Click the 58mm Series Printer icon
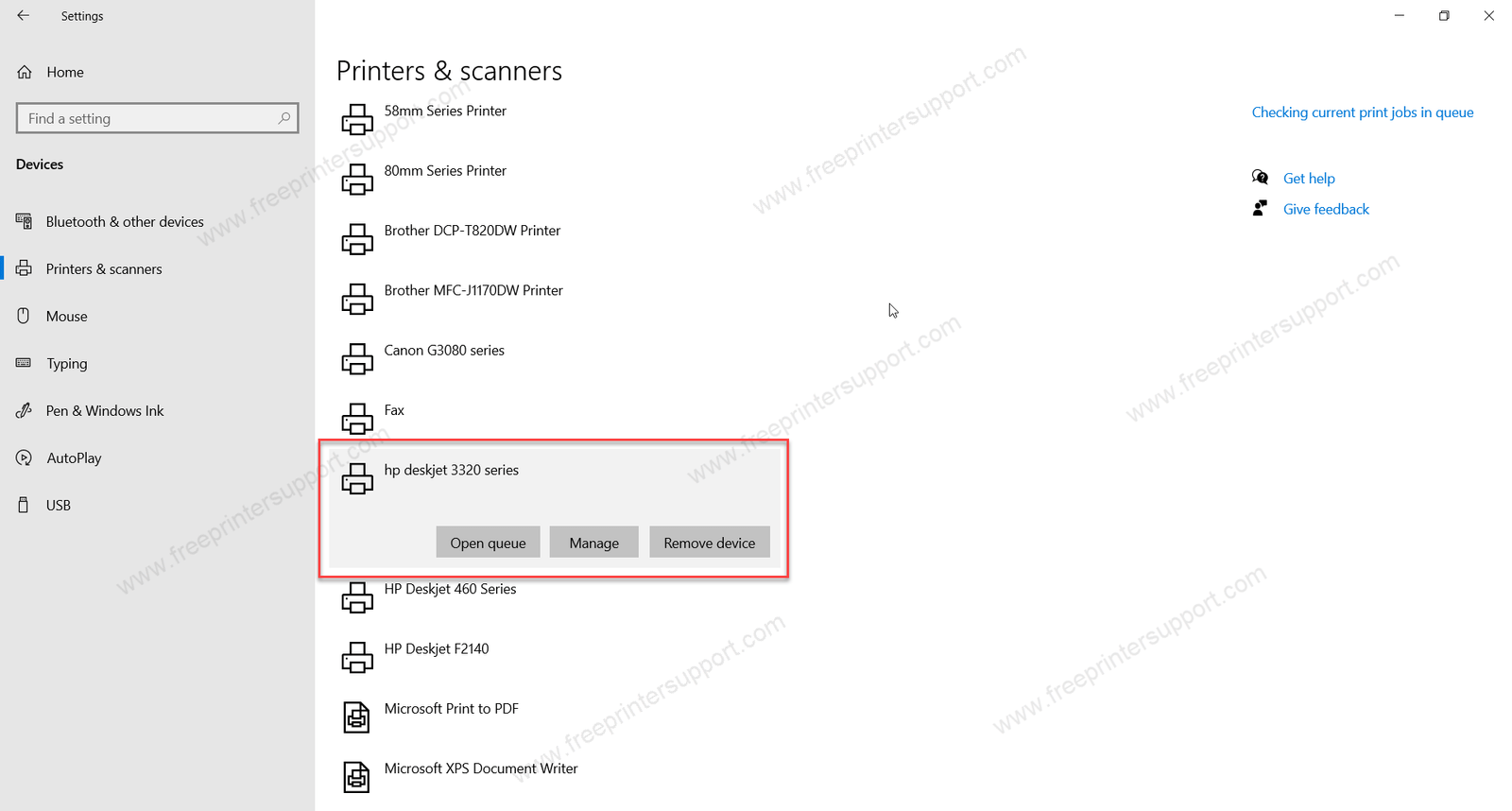 point(357,119)
